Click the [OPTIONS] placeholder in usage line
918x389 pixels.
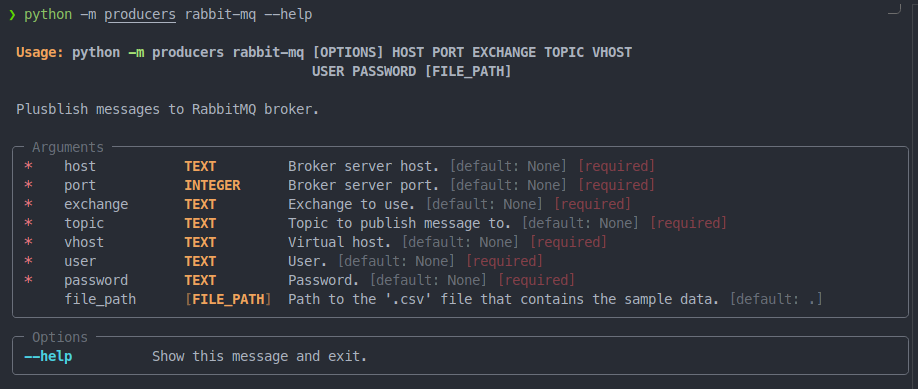(x=348, y=53)
